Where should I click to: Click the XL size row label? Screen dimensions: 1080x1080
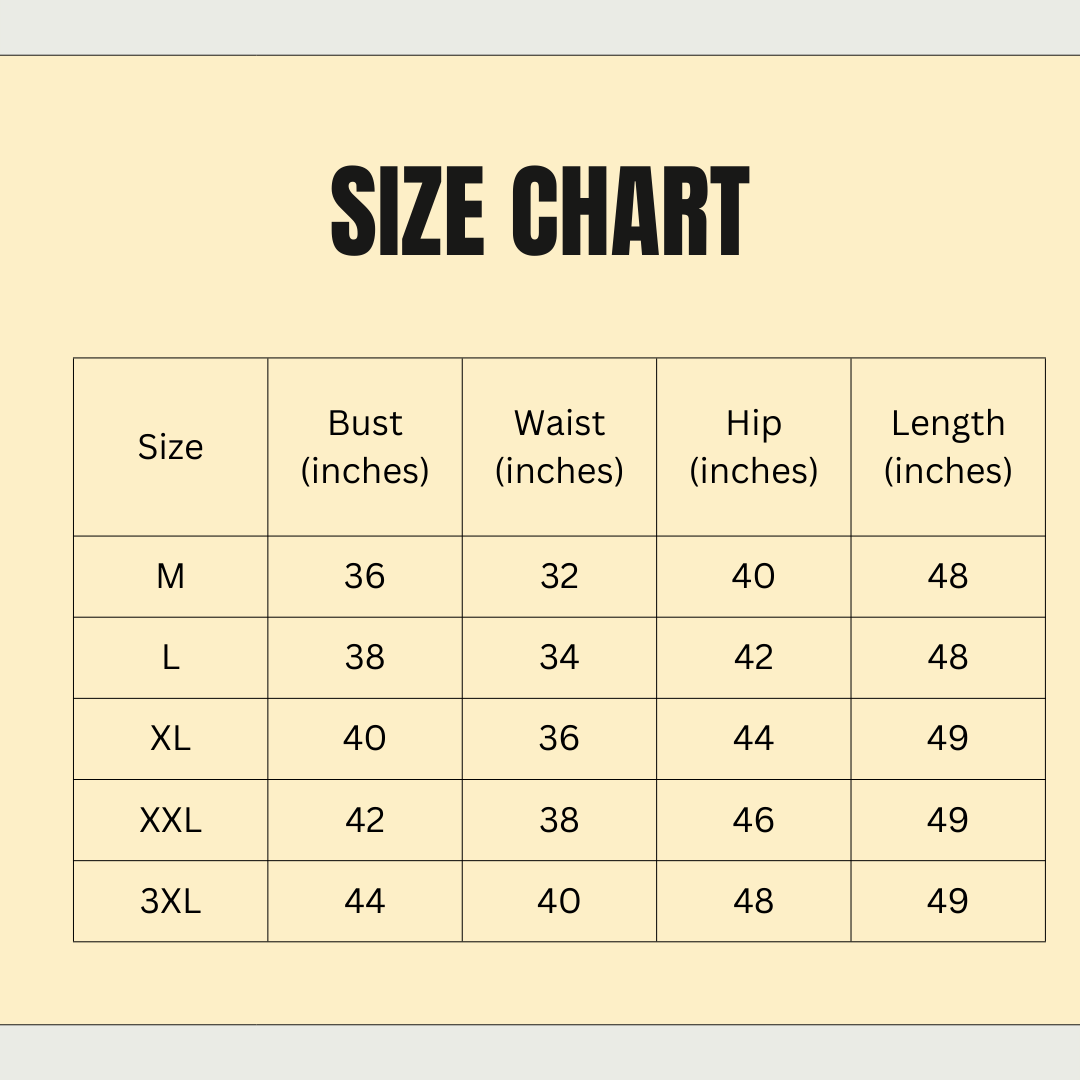170,739
